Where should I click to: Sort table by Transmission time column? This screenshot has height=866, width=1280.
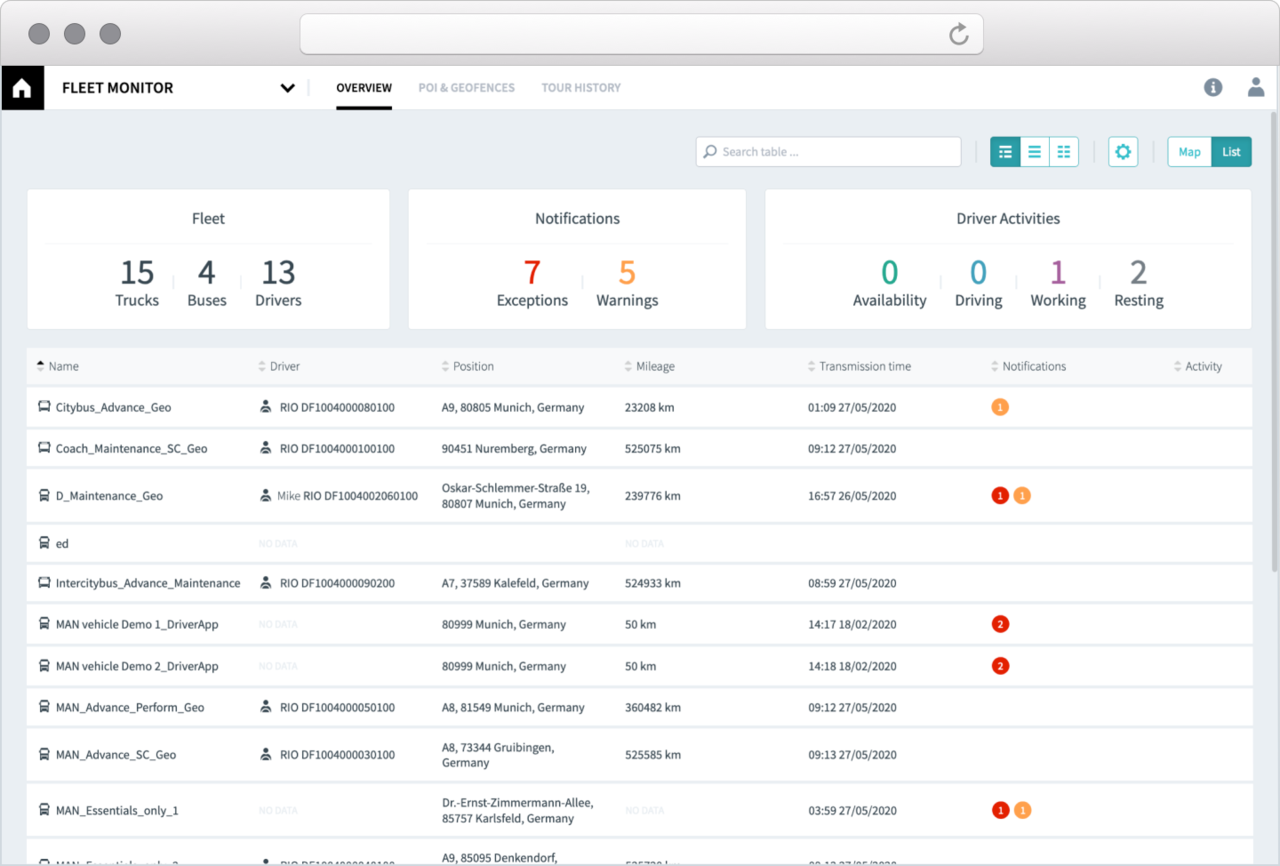click(859, 366)
